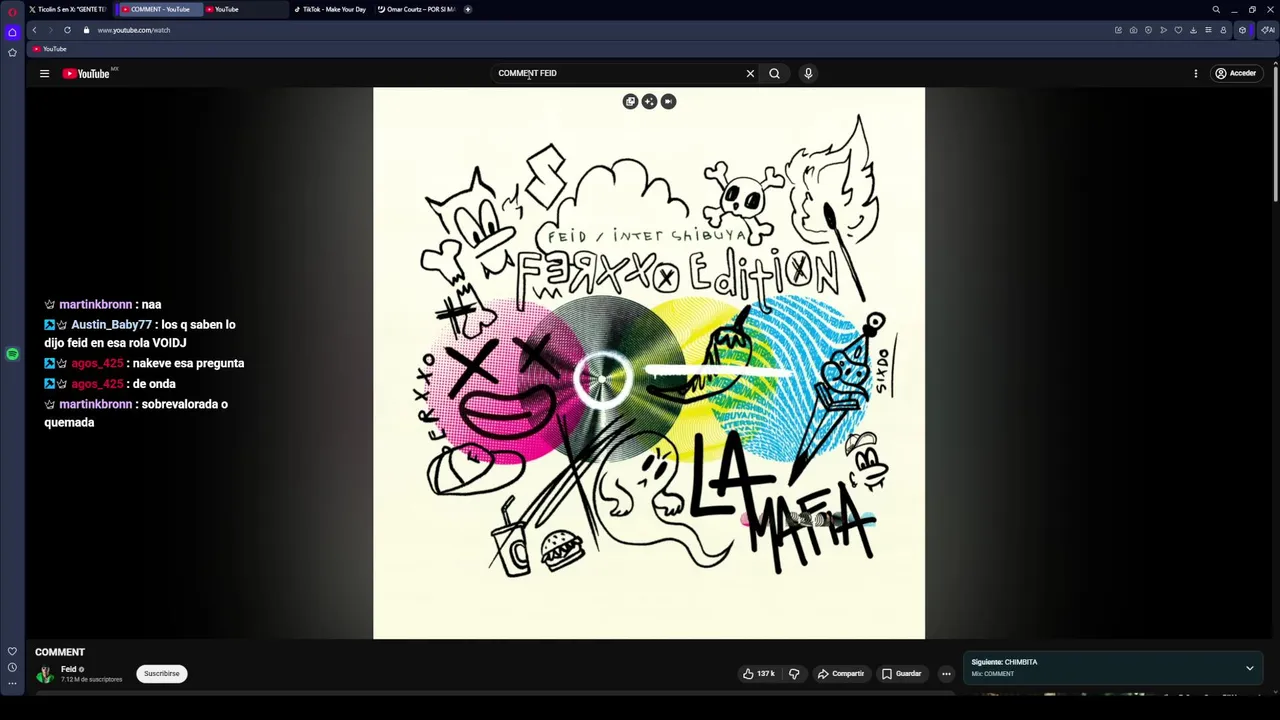Switch to the second YouTube tab
The height and width of the screenshot is (720, 1280).
(244, 9)
